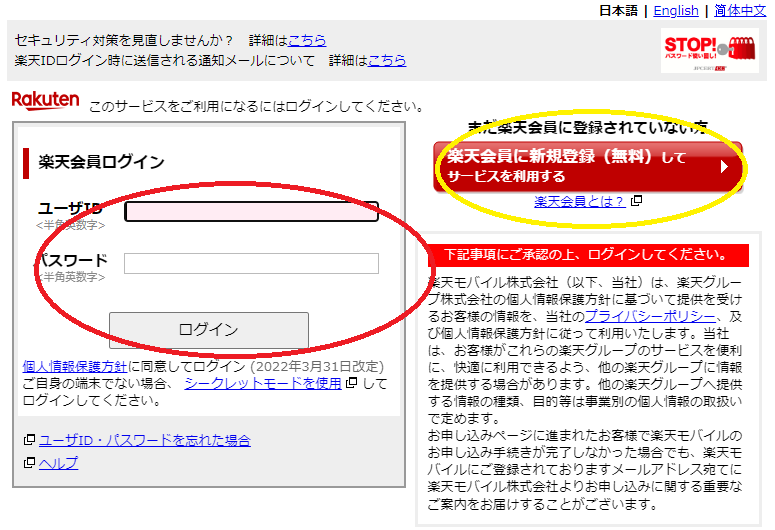Viewport: 775px width, 530px height.
Task: Click the new-window icon beside 楽天会員とは？
Action: (x=637, y=202)
